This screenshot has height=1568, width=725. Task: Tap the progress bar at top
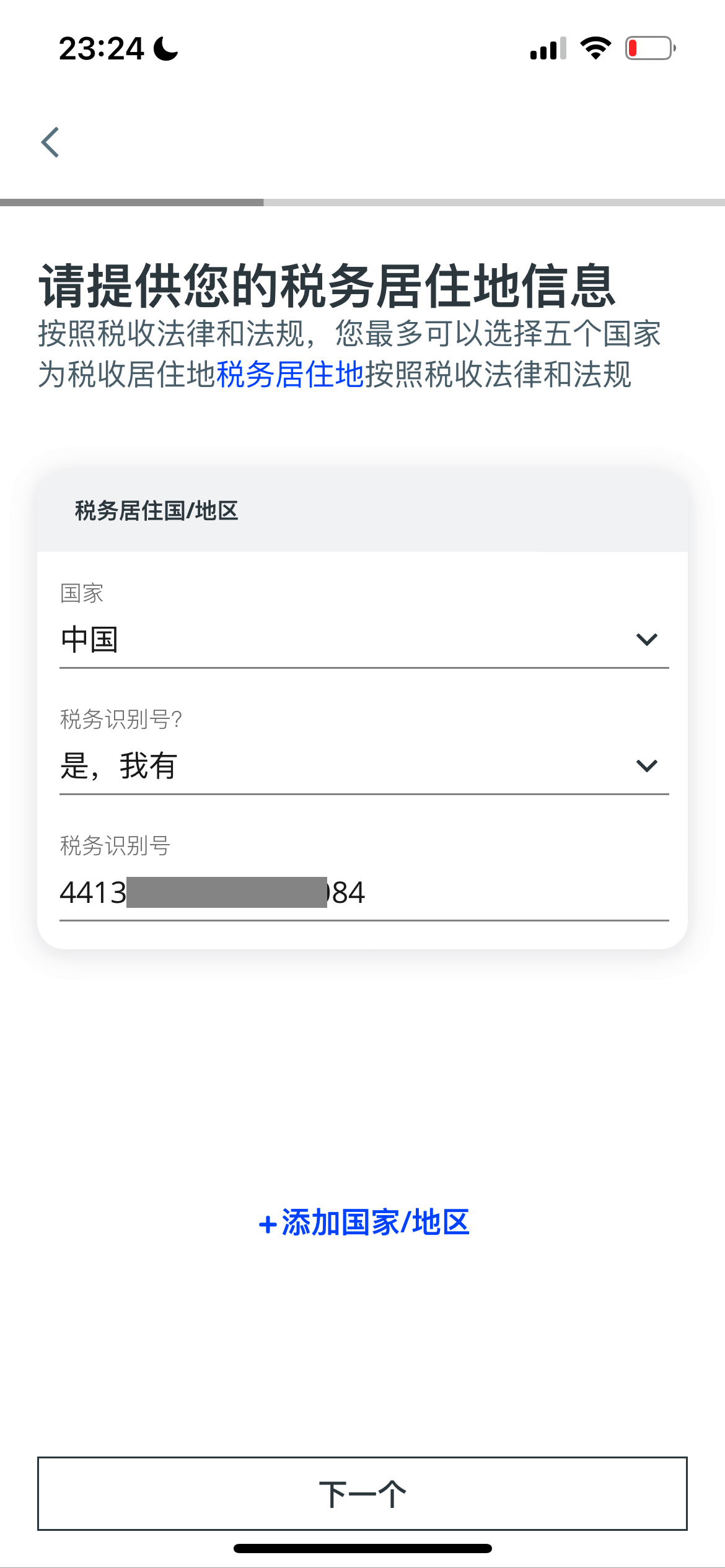click(362, 203)
